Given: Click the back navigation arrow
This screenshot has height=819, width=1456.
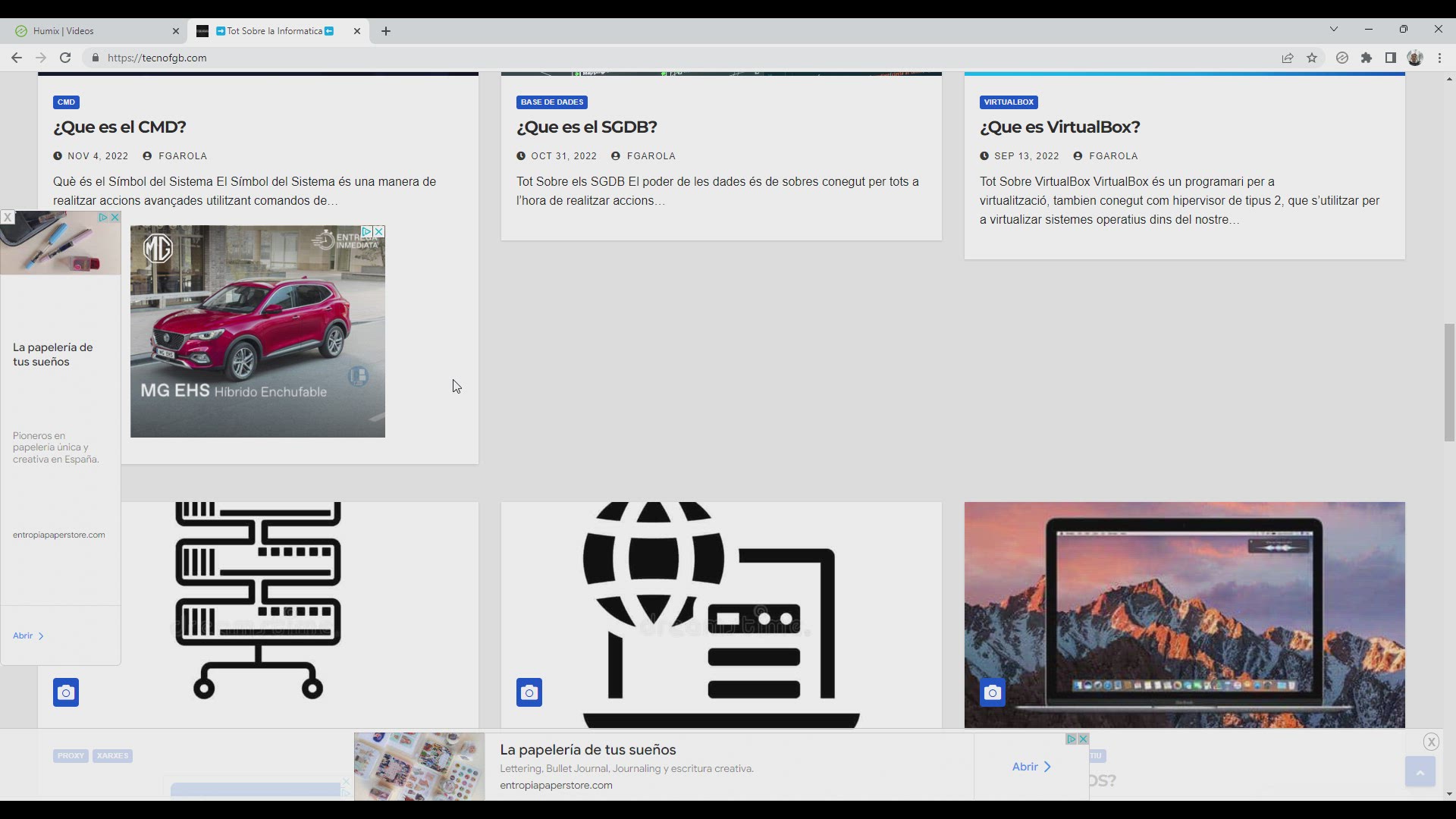Looking at the screenshot, I should tap(17, 58).
